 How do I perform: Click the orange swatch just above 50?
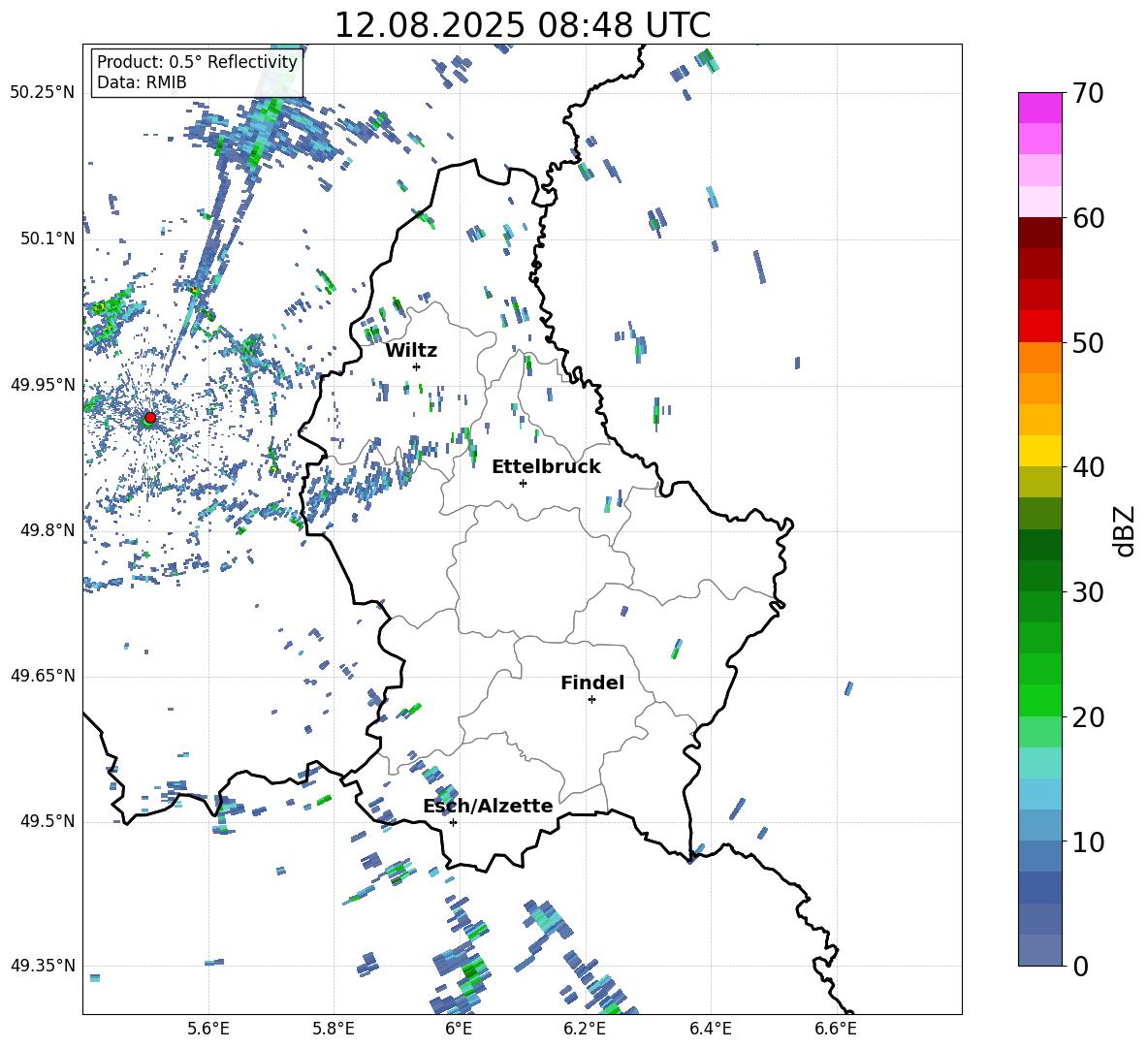point(1039,357)
